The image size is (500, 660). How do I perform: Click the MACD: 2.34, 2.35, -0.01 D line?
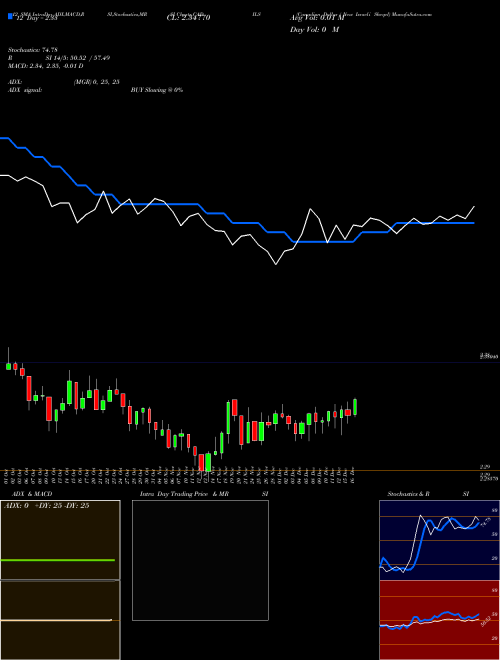45,66
